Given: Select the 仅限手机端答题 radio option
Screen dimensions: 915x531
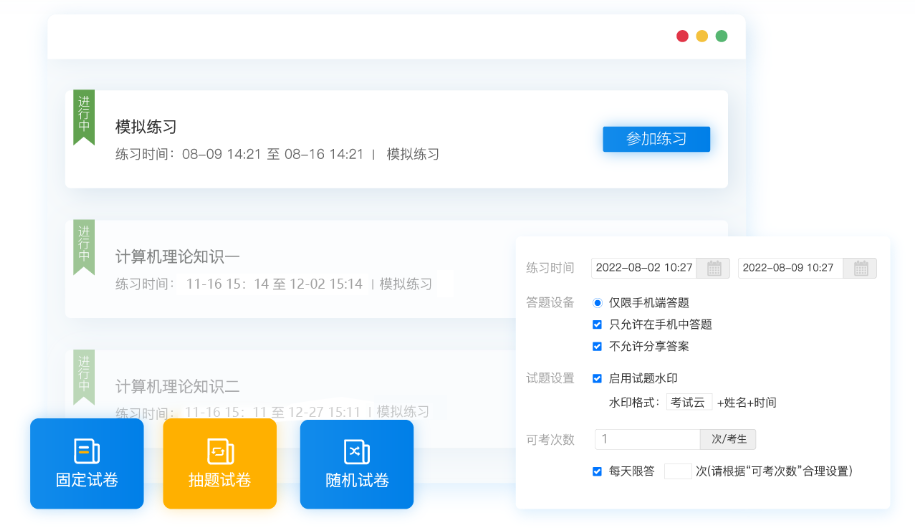Looking at the screenshot, I should click(598, 302).
